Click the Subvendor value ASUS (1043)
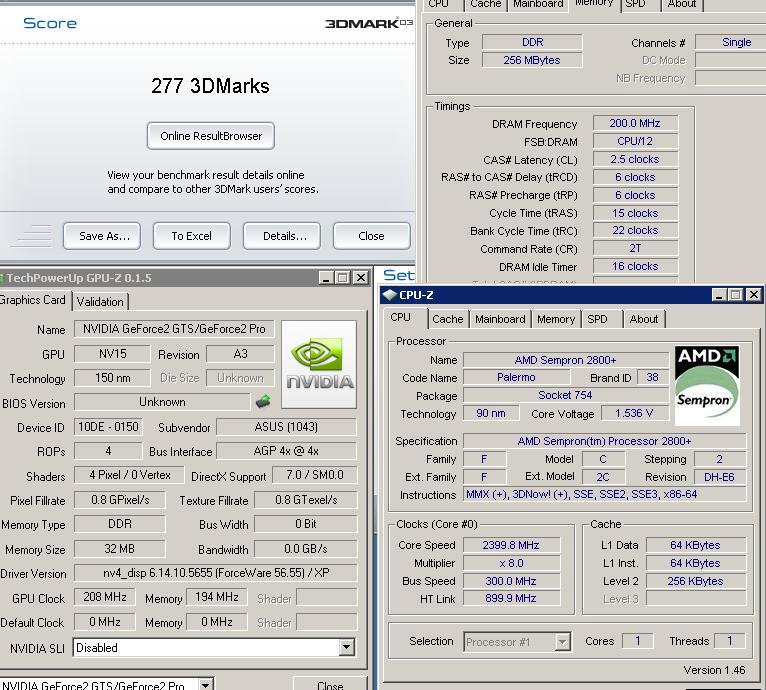Viewport: 766px width, 690px height. [286, 427]
